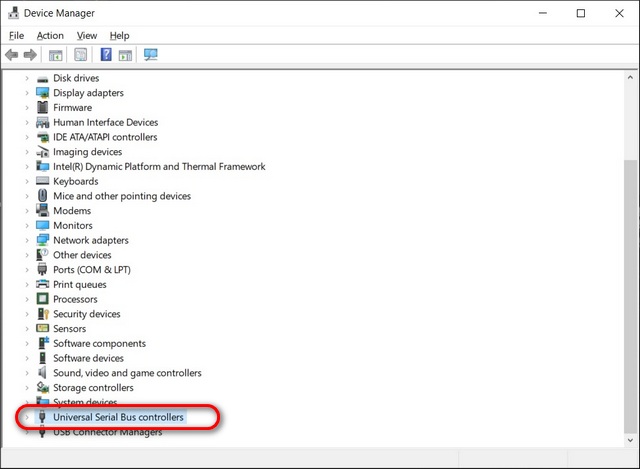
Task: Expand the Disk drives node
Action: [x=27, y=78]
